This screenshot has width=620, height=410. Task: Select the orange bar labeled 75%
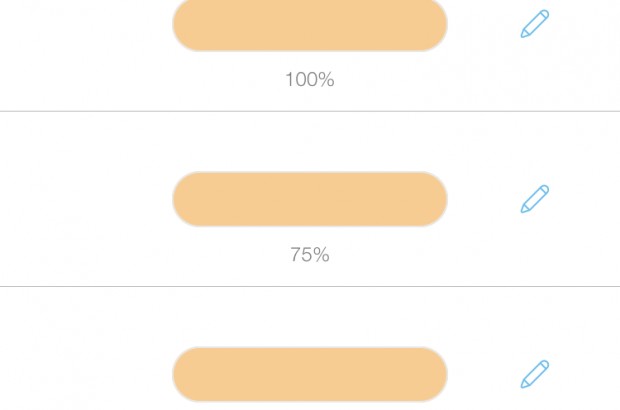309,199
